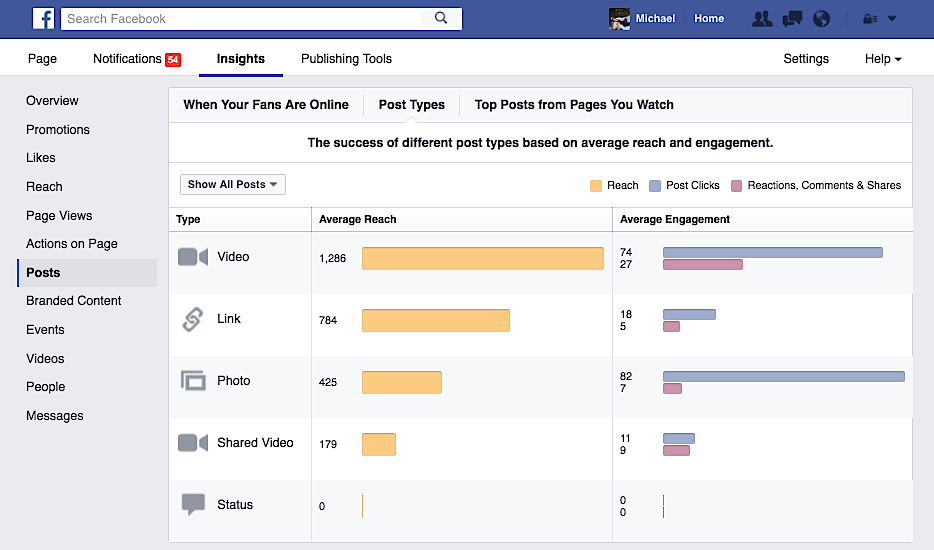Viewport: 934px width, 550px height.
Task: Click the Shared Video type label
Action: pyautogui.click(x=255, y=443)
